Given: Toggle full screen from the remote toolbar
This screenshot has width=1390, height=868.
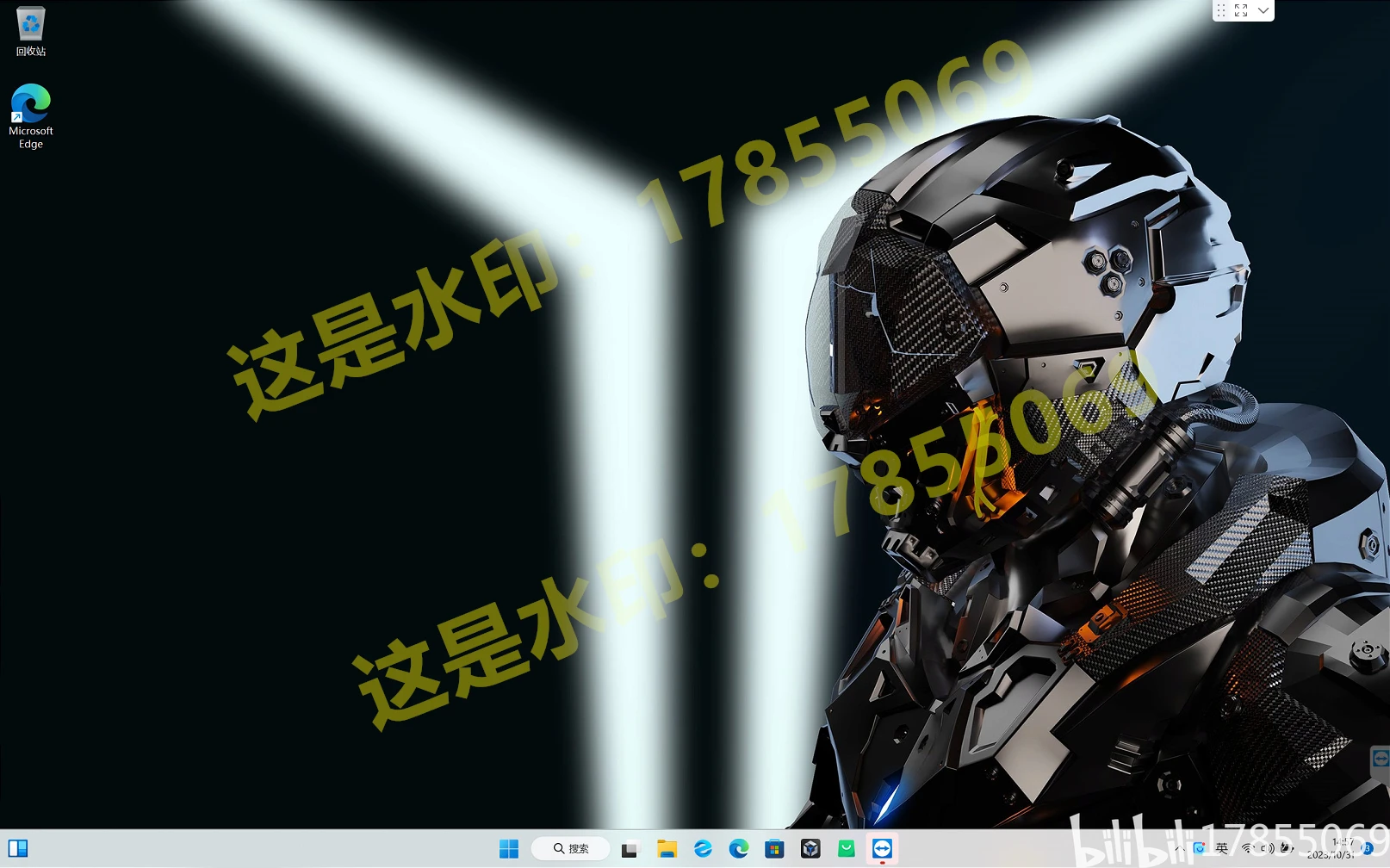Looking at the screenshot, I should (x=1241, y=10).
